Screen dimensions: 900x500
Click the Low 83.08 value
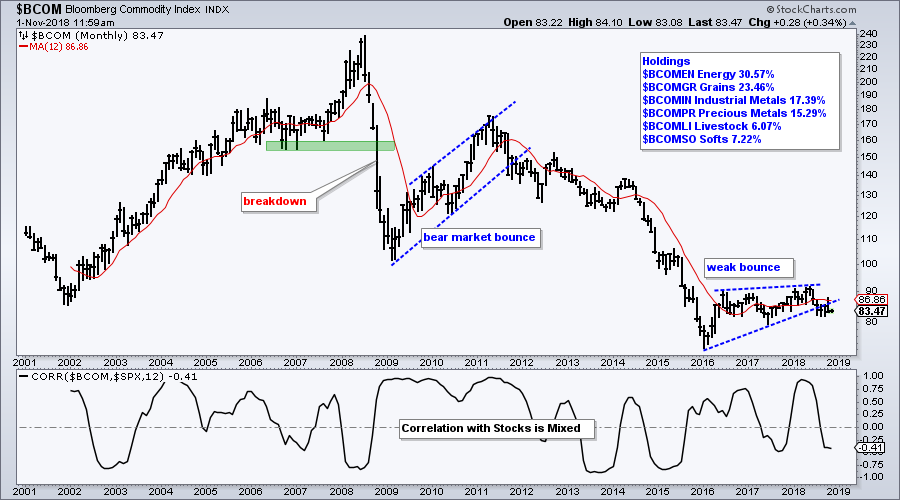coord(655,22)
